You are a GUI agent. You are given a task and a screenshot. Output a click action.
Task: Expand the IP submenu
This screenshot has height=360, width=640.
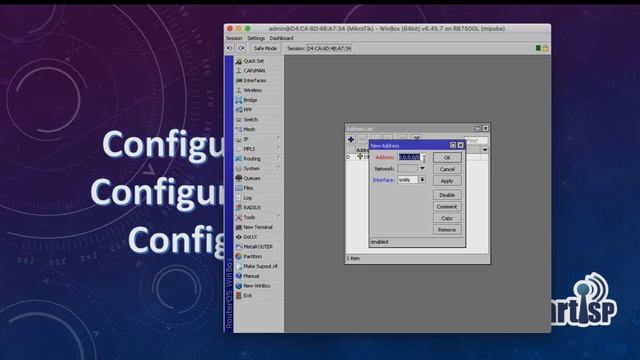pyautogui.click(x=259, y=139)
